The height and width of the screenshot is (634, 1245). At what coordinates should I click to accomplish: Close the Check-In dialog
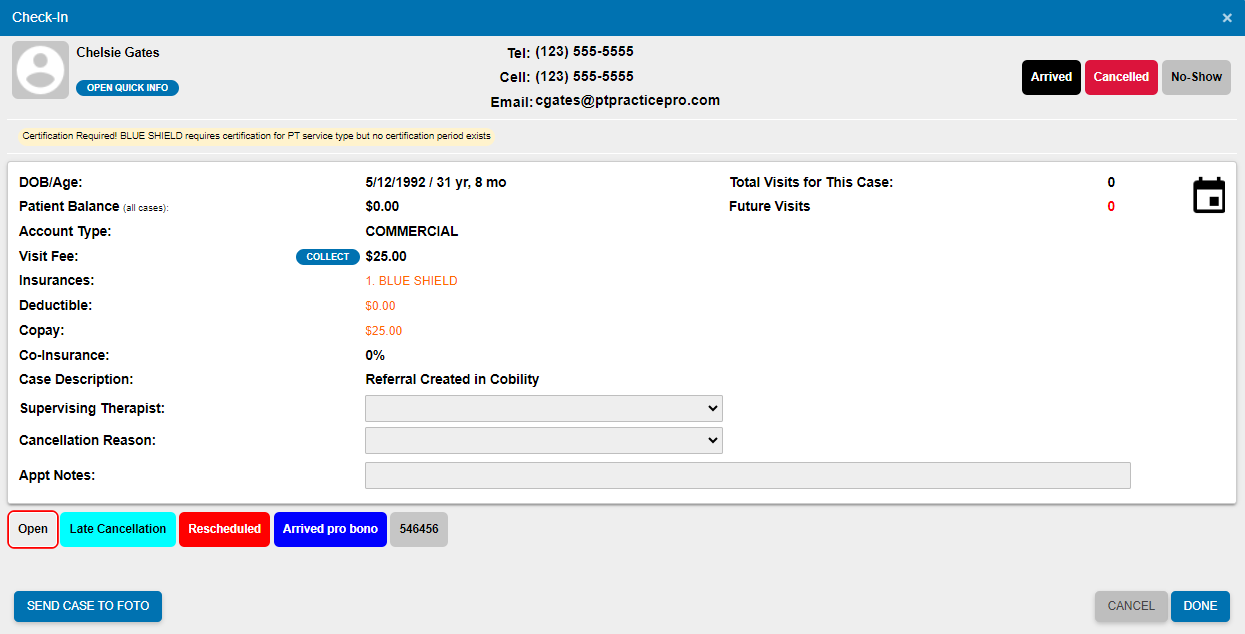point(1227,17)
